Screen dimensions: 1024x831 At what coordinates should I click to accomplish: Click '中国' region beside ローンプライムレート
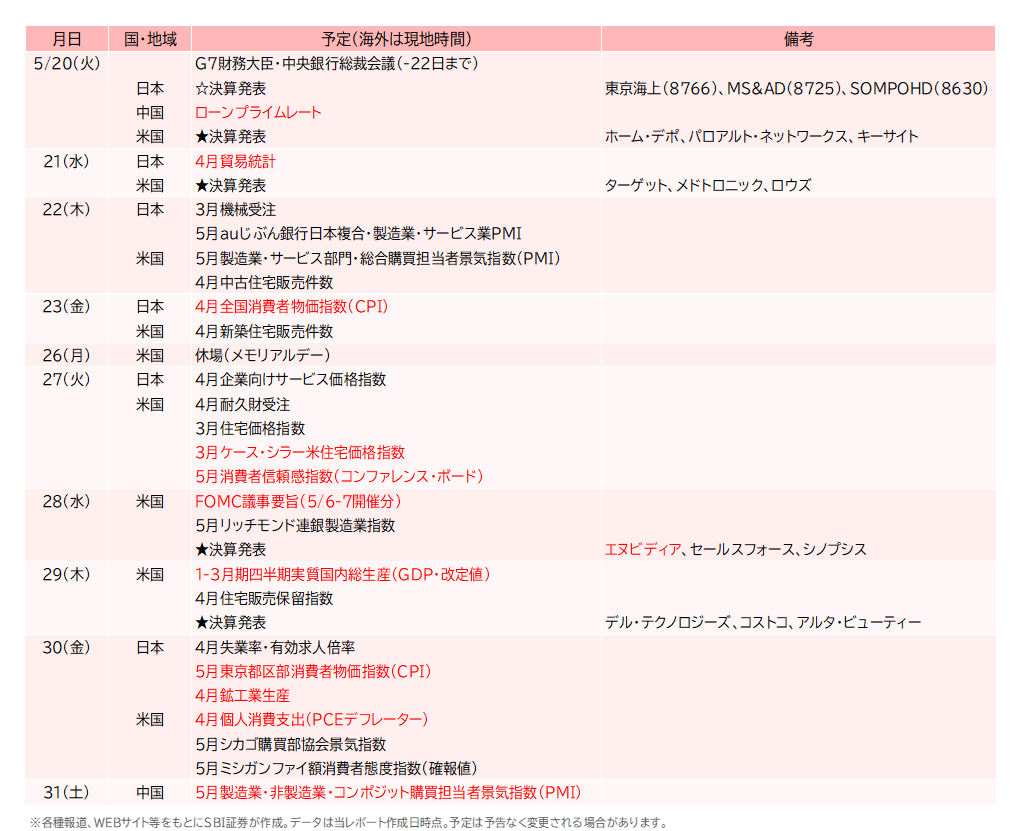(x=150, y=112)
